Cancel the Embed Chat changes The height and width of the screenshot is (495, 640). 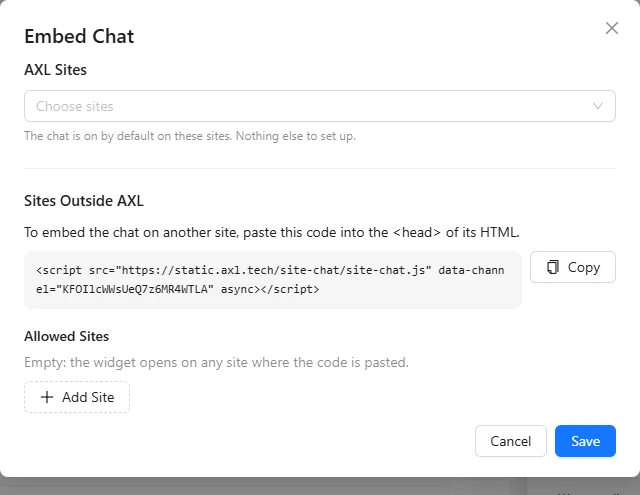(x=511, y=441)
